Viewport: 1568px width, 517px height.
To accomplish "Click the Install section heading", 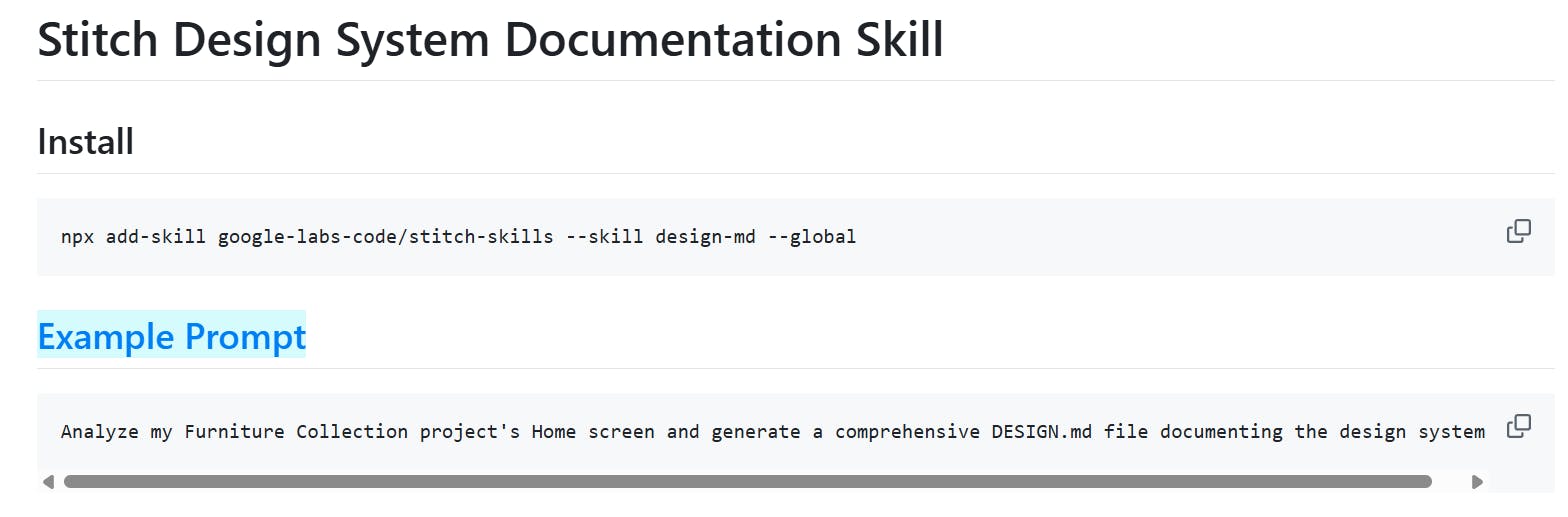I will coord(86,142).
